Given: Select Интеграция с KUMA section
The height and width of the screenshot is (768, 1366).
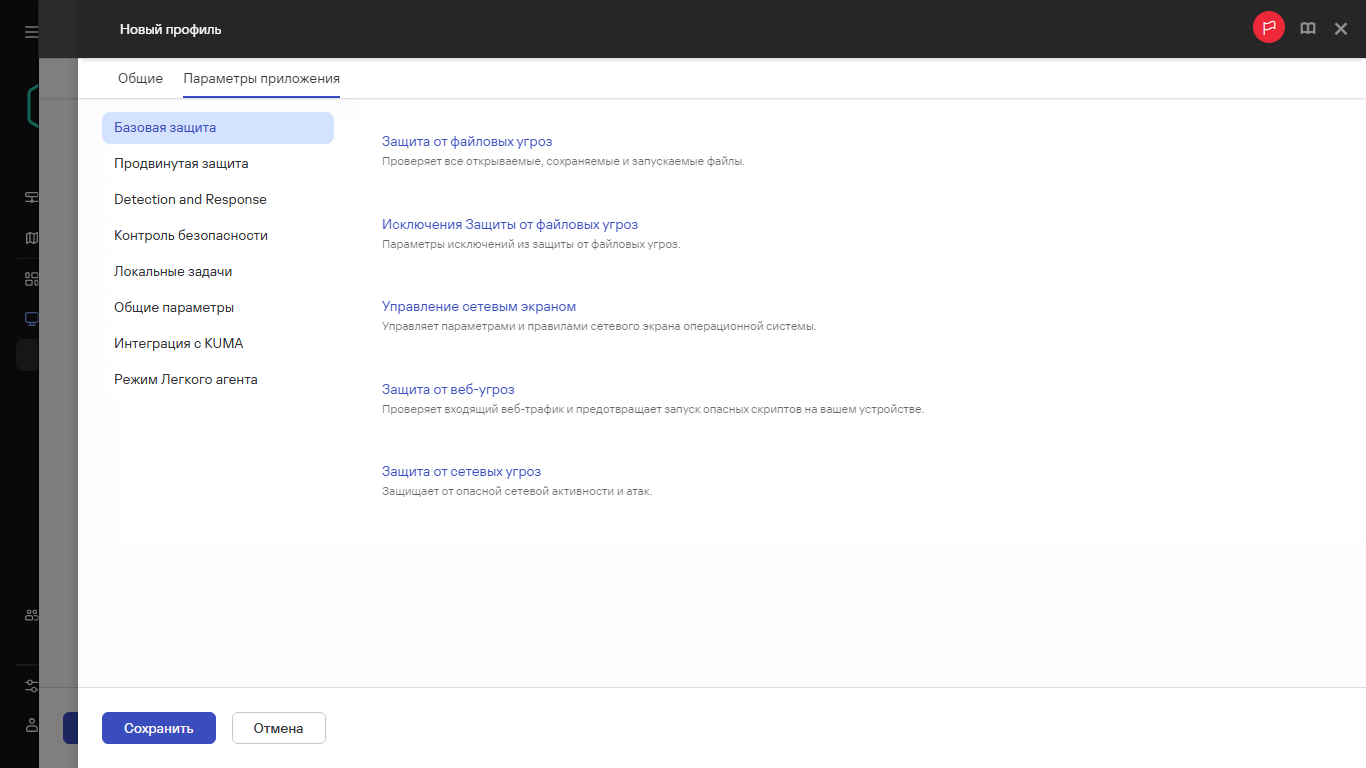Looking at the screenshot, I should (179, 343).
